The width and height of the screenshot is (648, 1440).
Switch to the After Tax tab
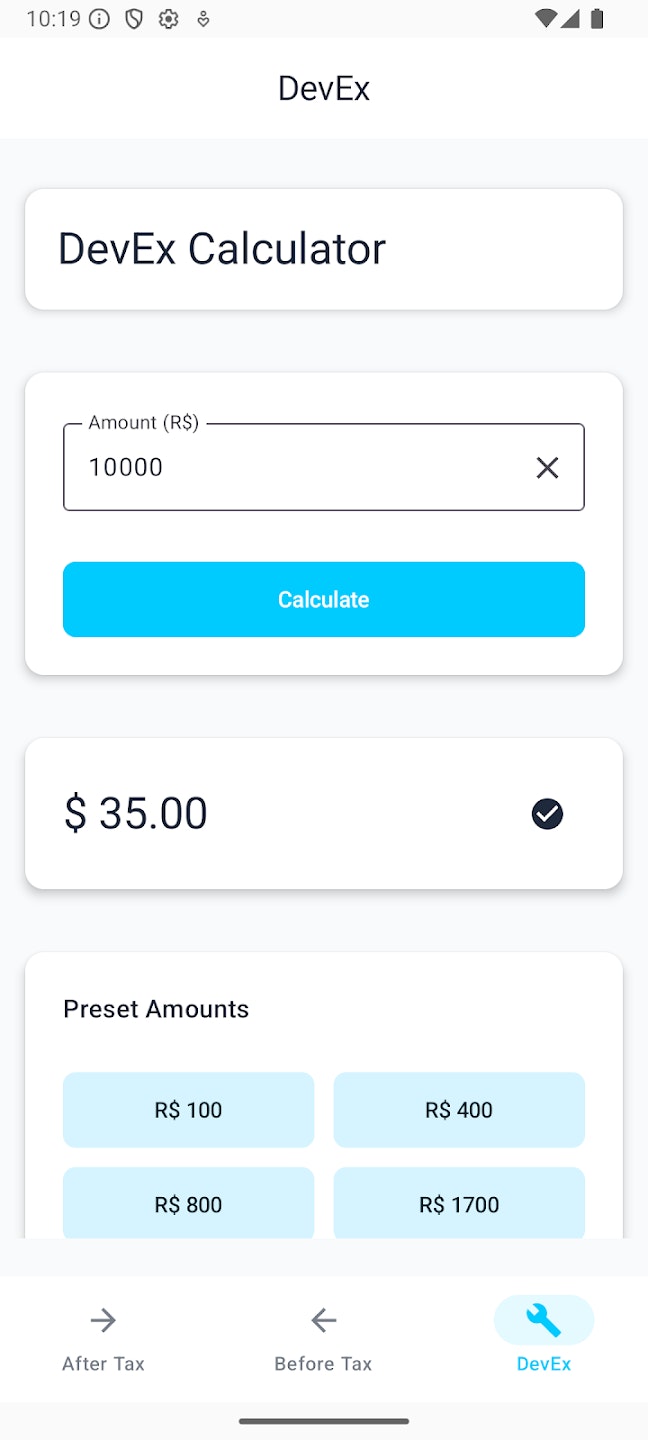[103, 1337]
